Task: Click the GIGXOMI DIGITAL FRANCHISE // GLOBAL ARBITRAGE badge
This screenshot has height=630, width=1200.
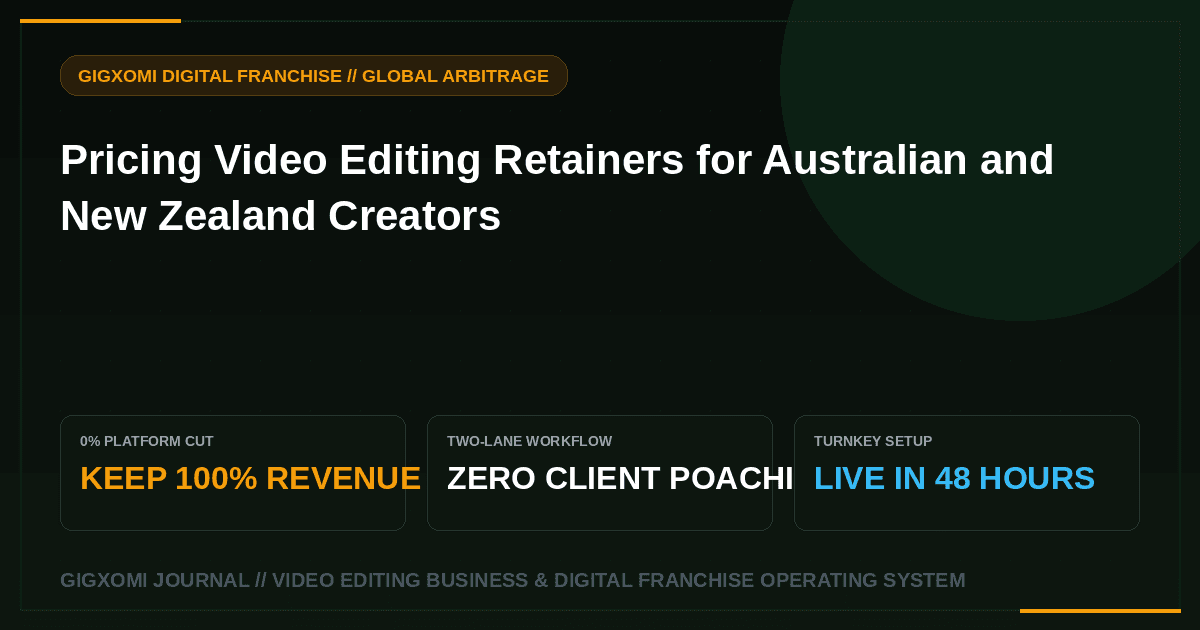Action: click(x=314, y=76)
